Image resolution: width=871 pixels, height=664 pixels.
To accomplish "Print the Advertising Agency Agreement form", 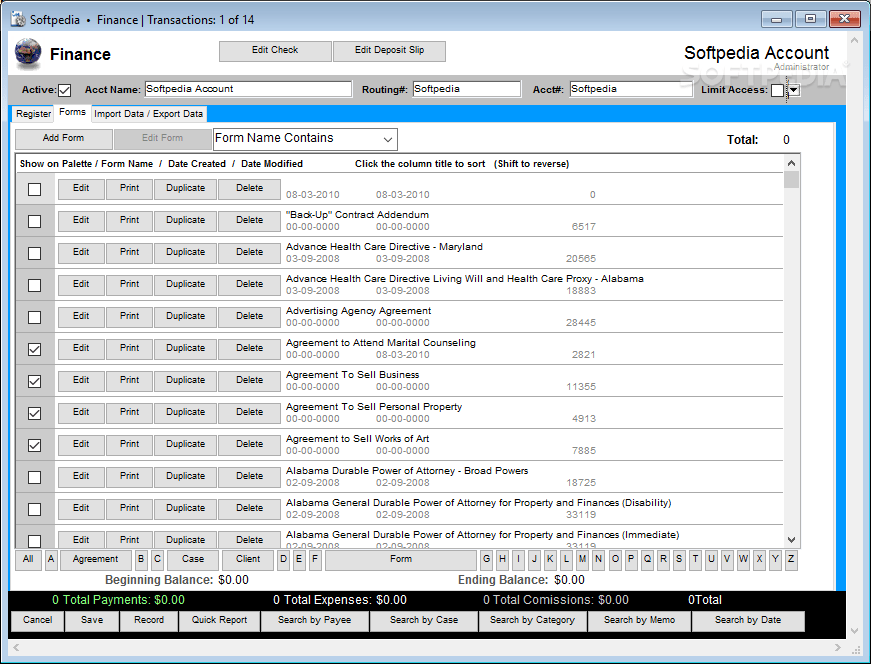I will pos(132,316).
